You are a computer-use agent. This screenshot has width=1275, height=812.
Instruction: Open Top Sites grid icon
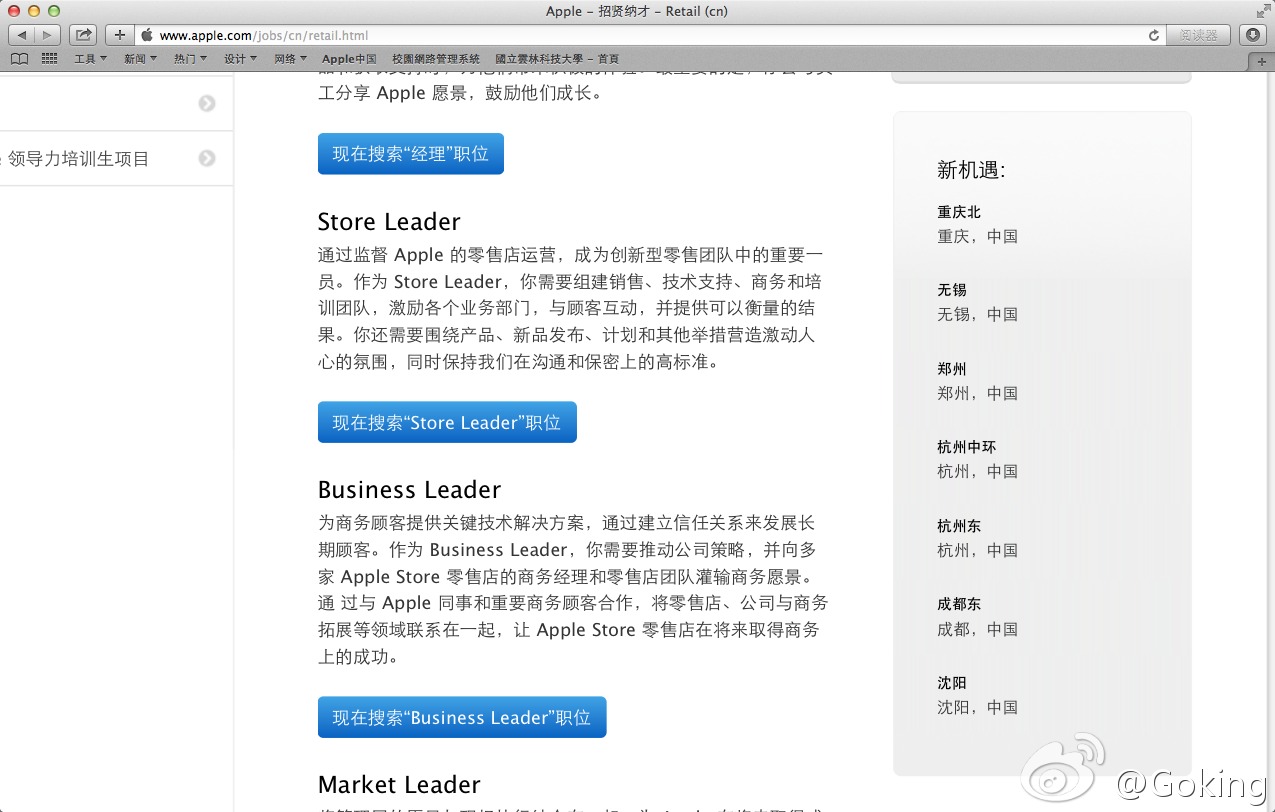coord(49,59)
